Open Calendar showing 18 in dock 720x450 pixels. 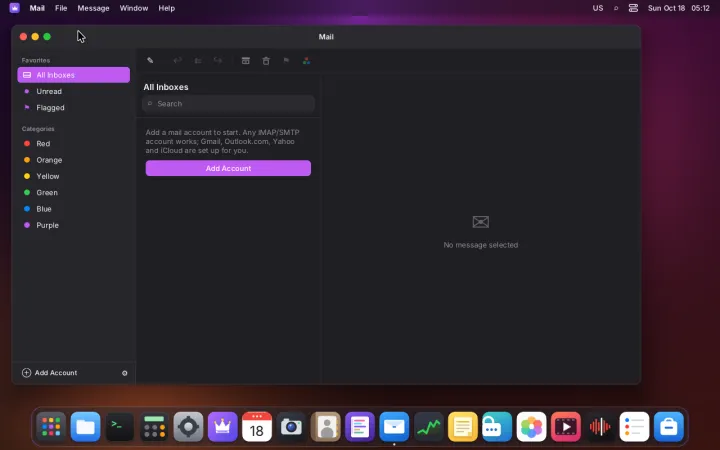257,427
